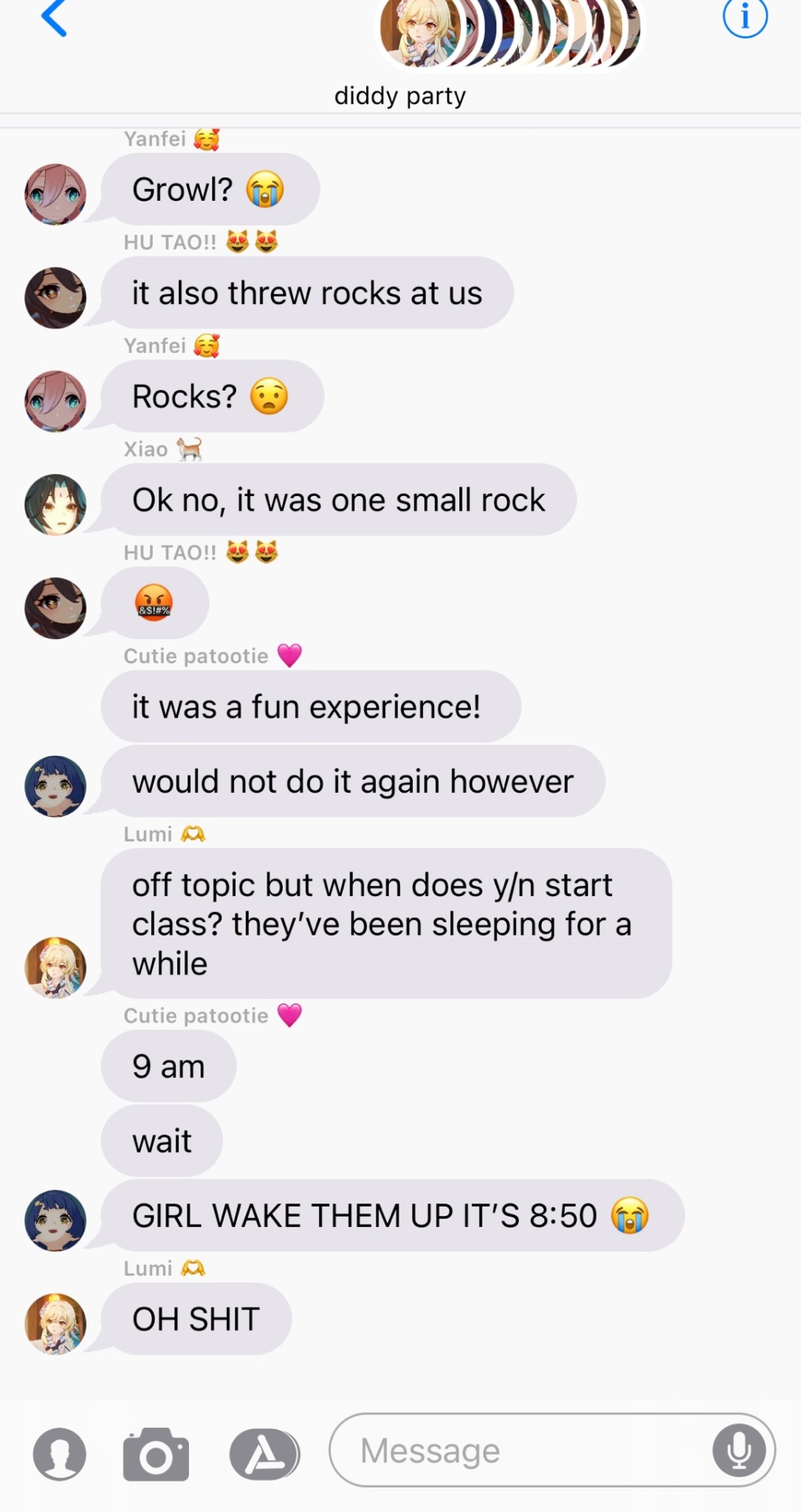The height and width of the screenshot is (1512, 801).
Task: Open group details with the info icon
Action: 744,17
